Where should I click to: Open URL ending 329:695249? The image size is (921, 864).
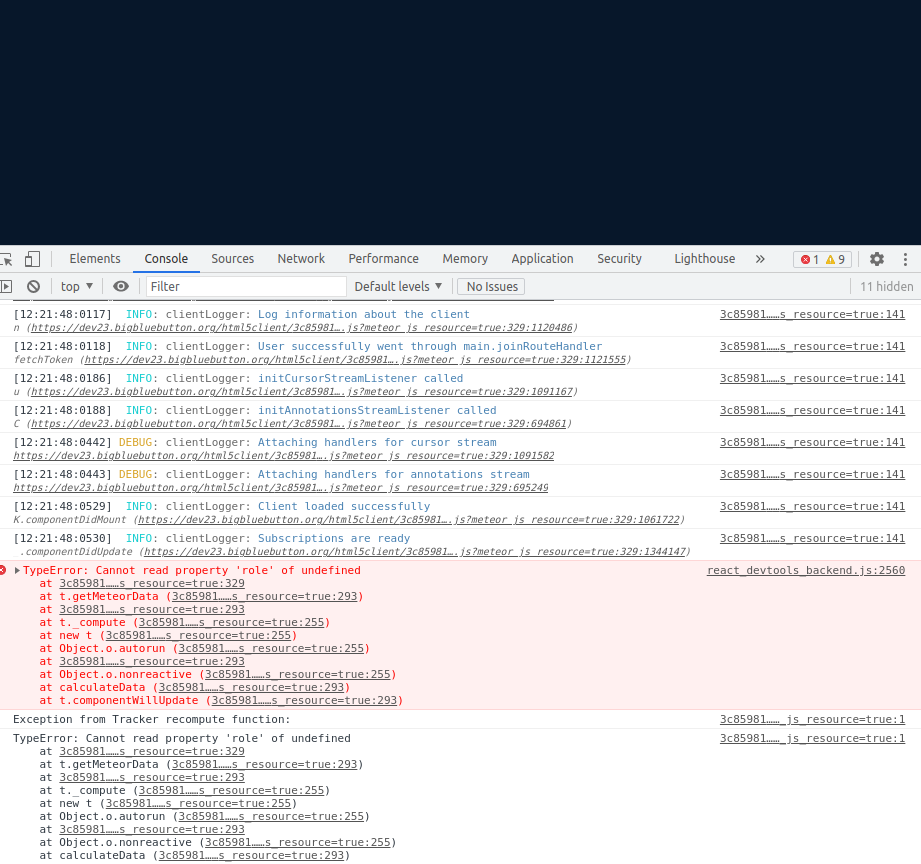[281, 488]
